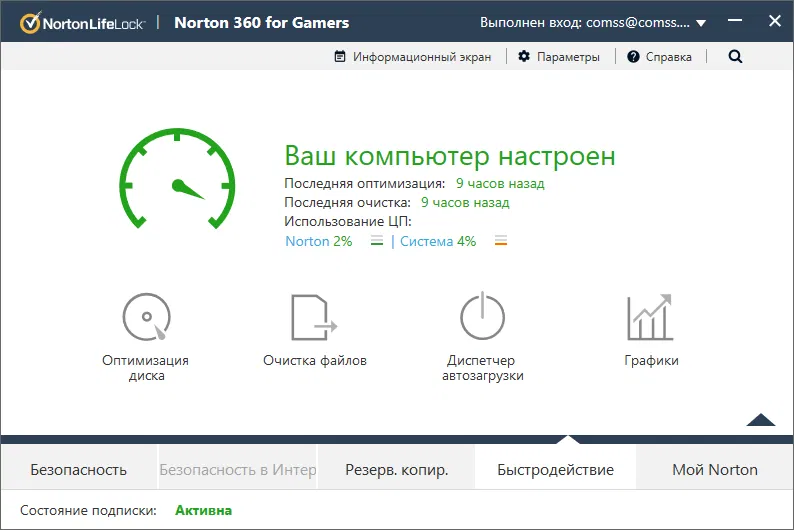The height and width of the screenshot is (530, 794).
Task: Launch Оптимизация диска disk icon
Action: coord(146,317)
